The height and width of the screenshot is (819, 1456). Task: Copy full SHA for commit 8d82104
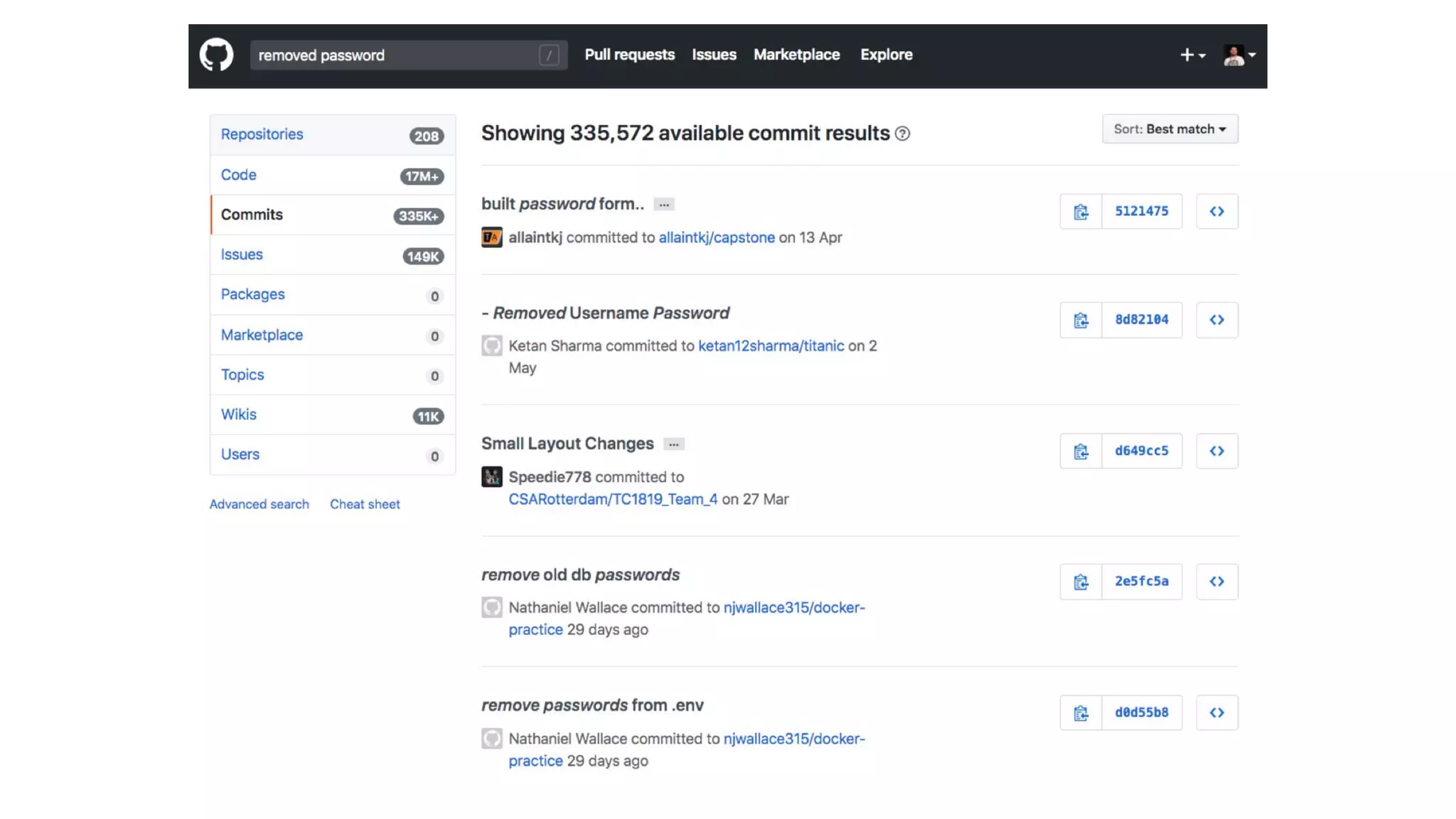tap(1081, 321)
